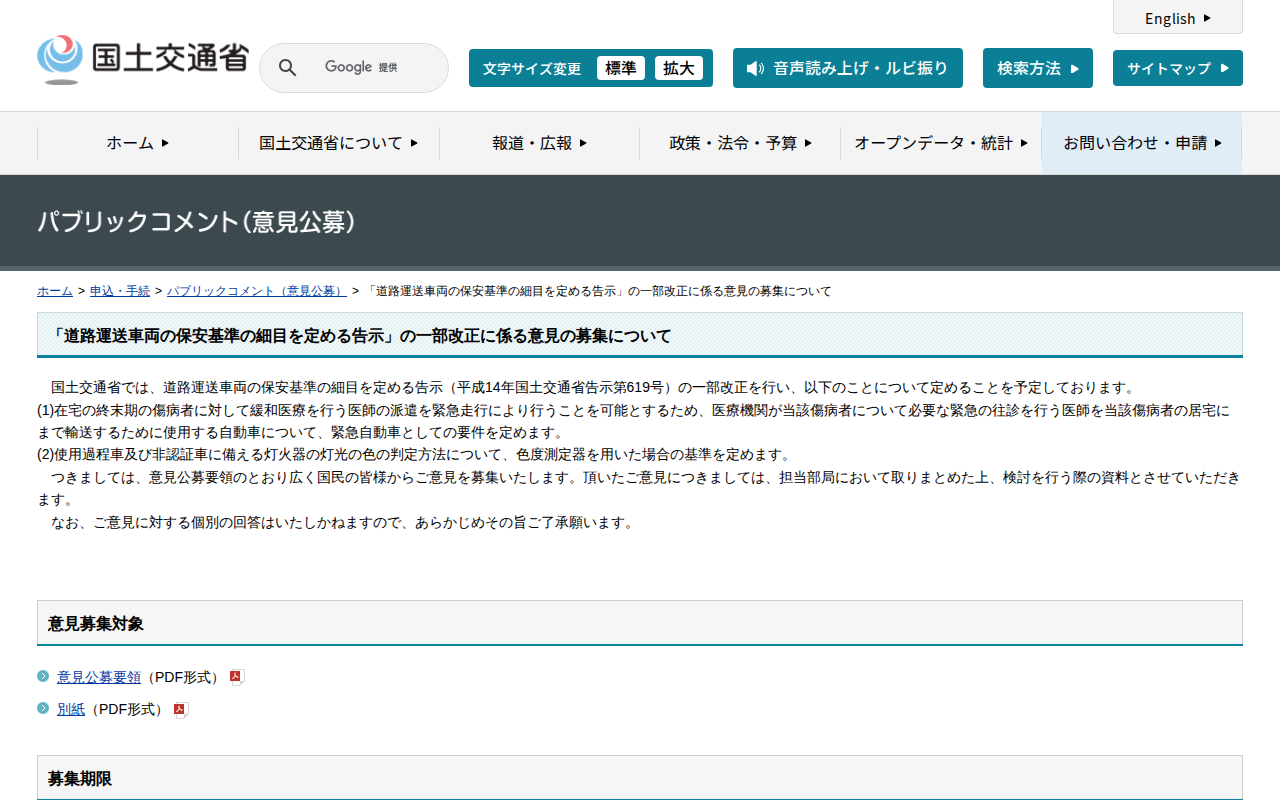The width and height of the screenshot is (1280, 800).
Task: Open the 検索方法 help page
Action: (x=1037, y=68)
